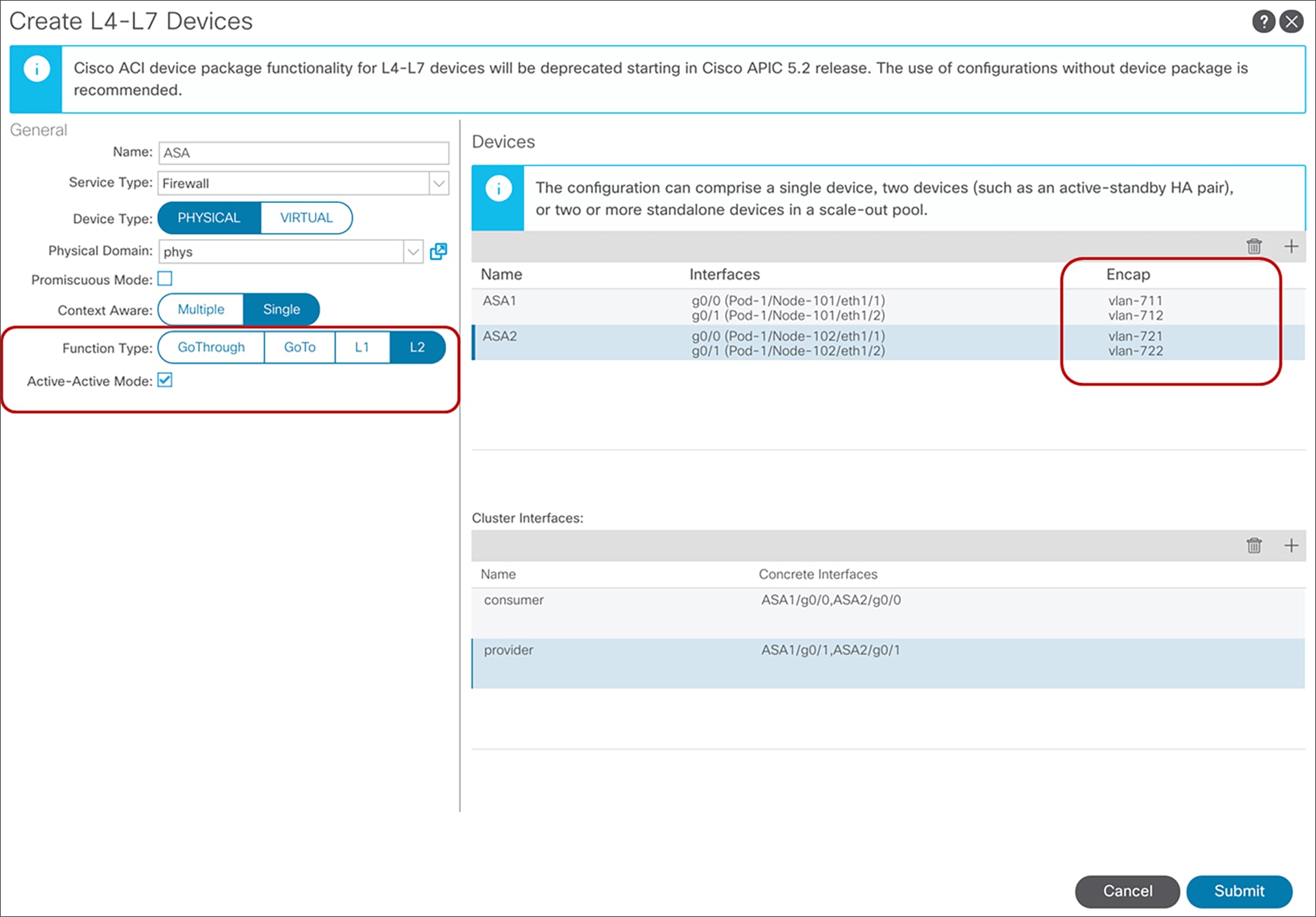This screenshot has height=917, width=1316.
Task: Click ASA1 g0/0 Node-101/eth1/1 interface
Action: (x=788, y=301)
